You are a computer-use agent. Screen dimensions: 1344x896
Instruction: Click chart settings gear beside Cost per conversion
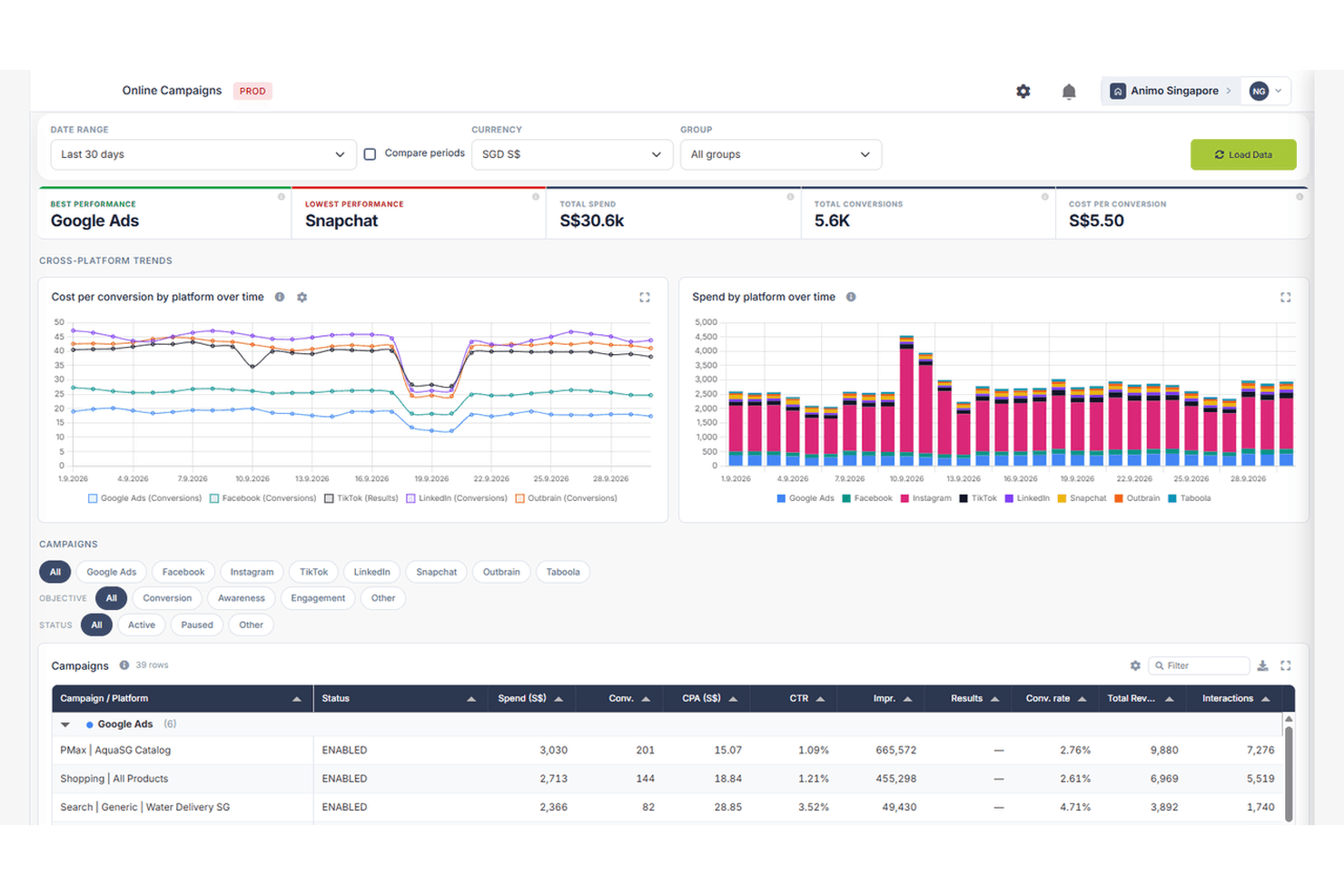point(302,297)
